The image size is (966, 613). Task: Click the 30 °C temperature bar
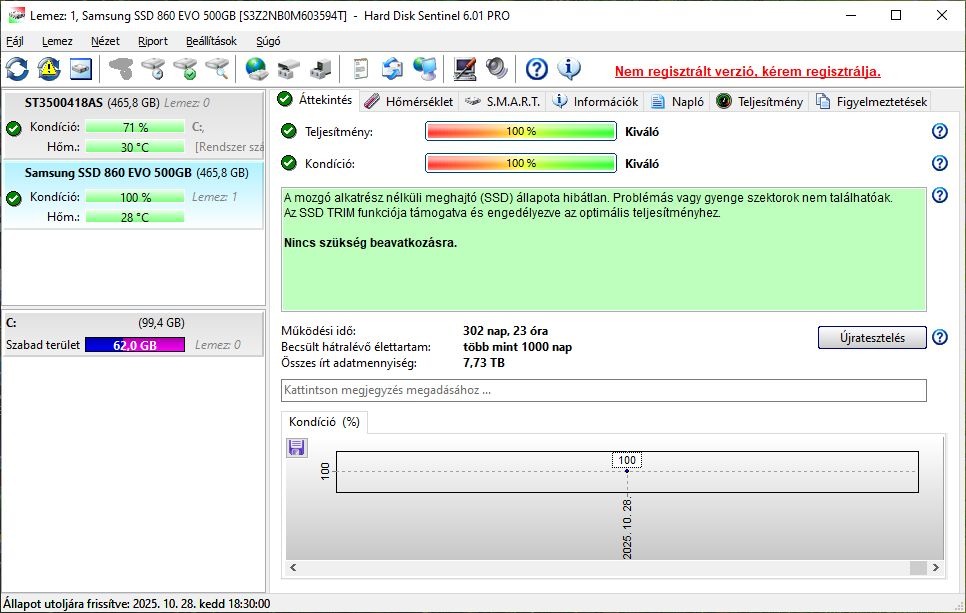coord(135,147)
